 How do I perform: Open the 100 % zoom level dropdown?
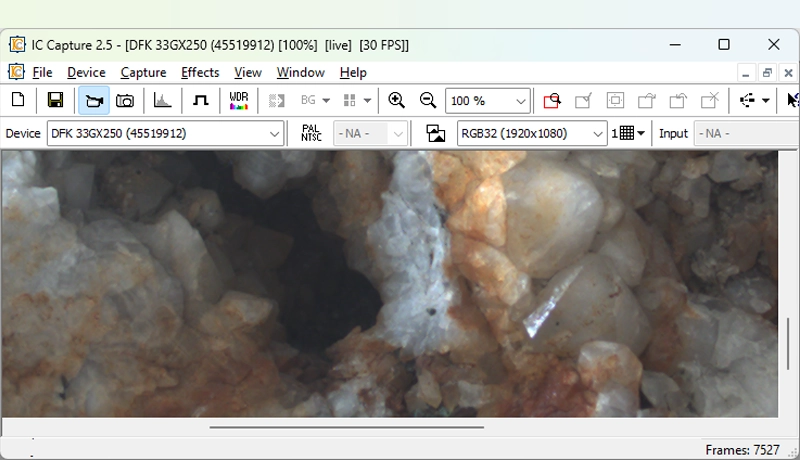[520, 101]
